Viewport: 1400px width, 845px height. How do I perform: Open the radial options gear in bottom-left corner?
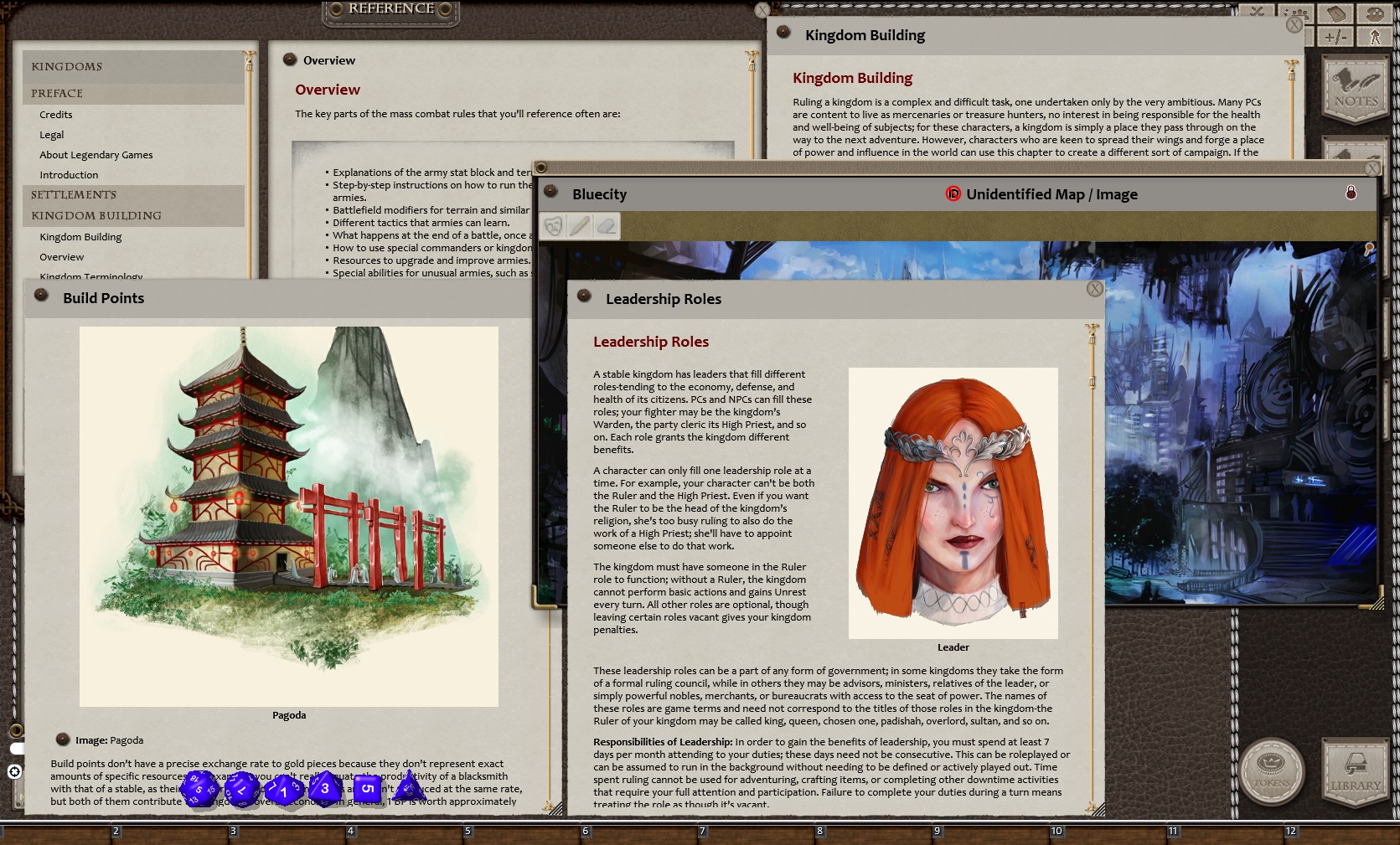point(14,770)
